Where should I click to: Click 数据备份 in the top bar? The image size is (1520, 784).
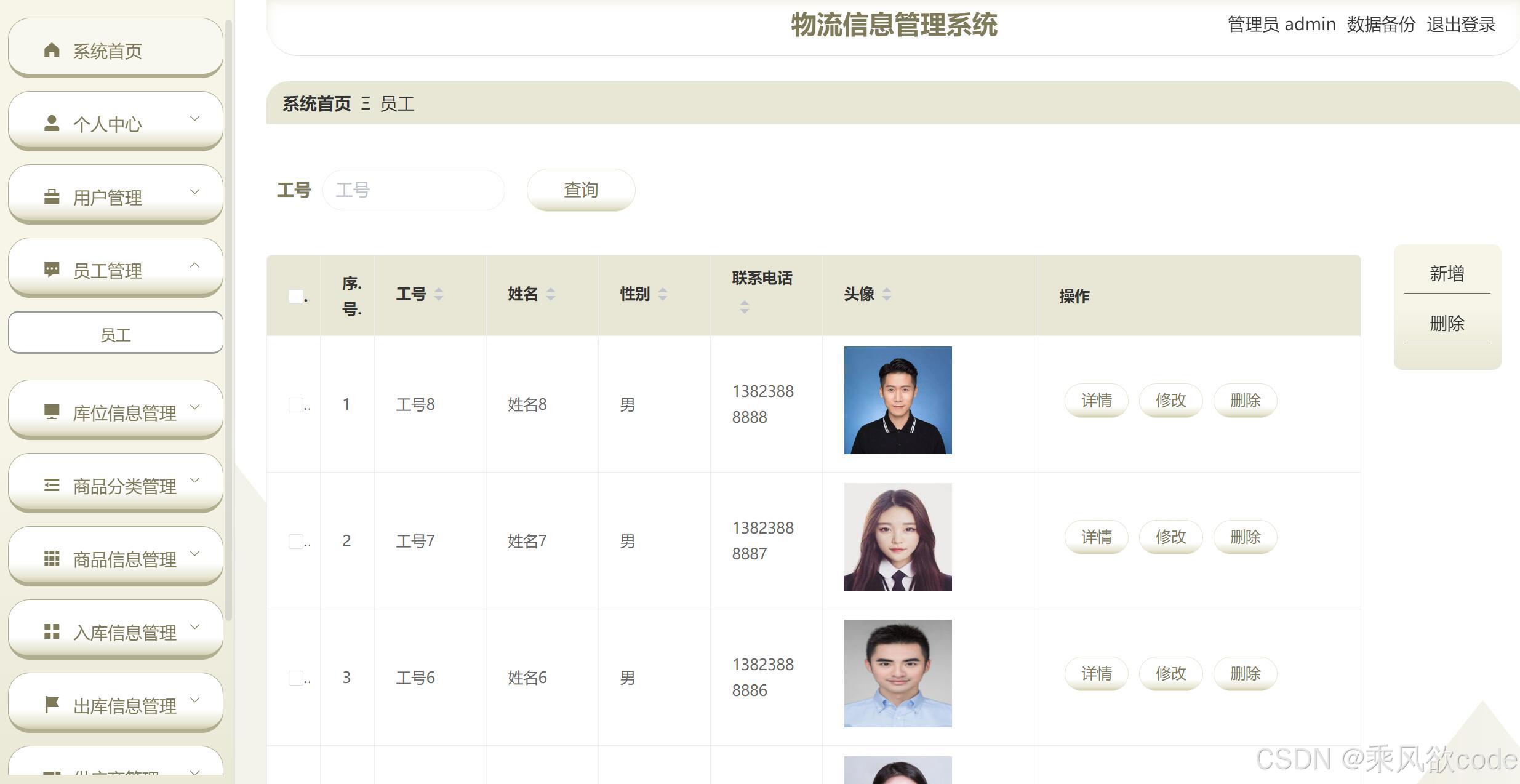1381,25
